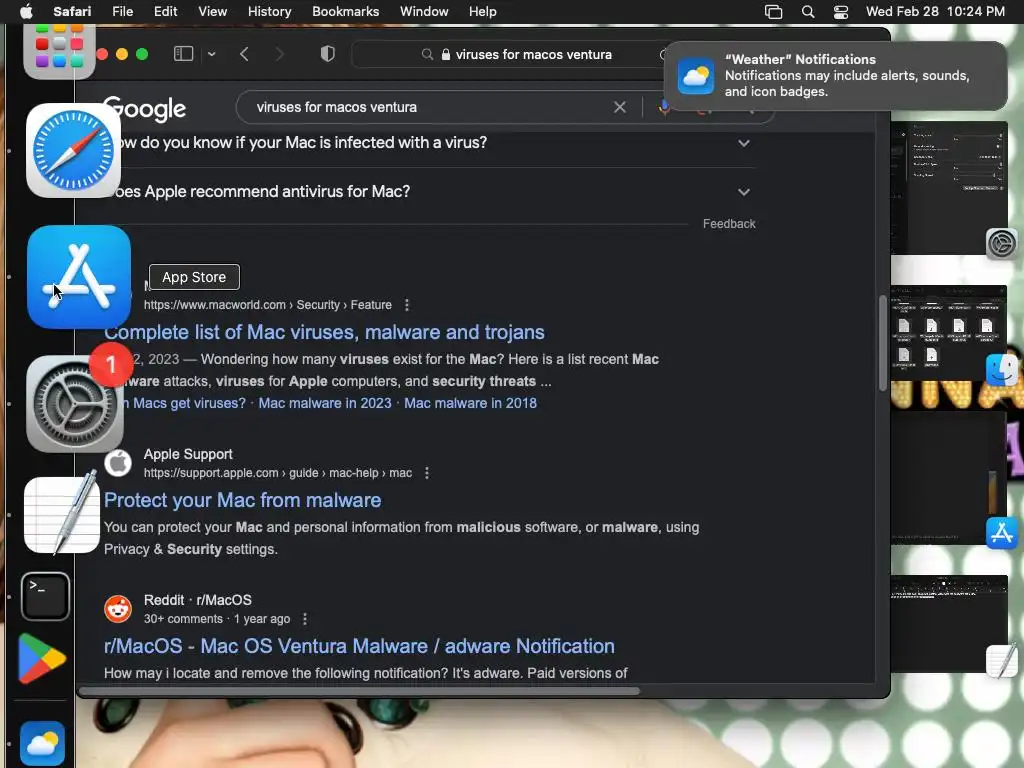Go back in Safari history
Screen dimensions: 1024x768
[244, 54]
